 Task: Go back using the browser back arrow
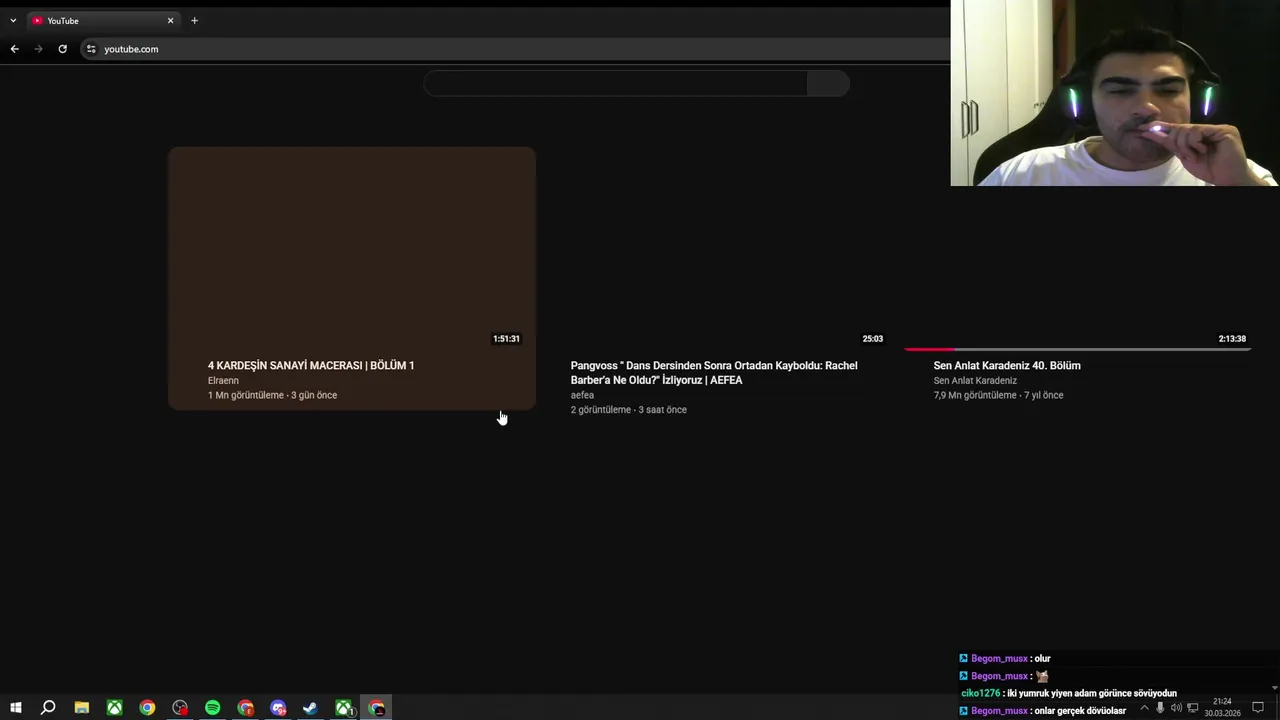14,48
